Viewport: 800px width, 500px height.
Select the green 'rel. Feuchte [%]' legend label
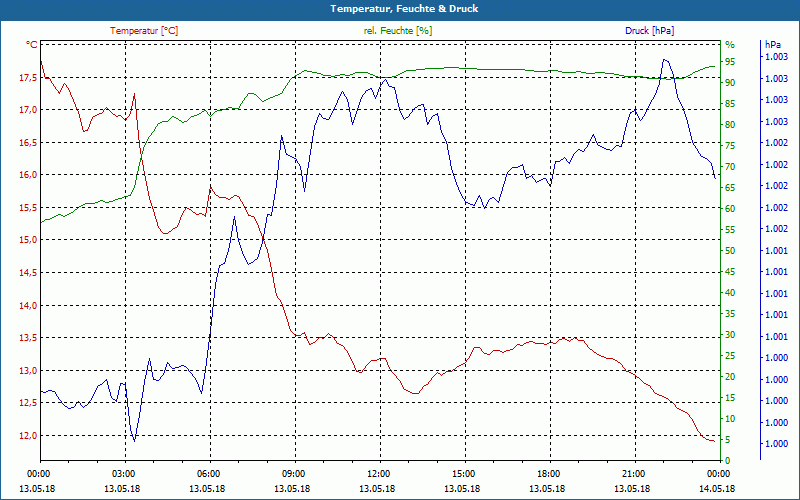click(397, 31)
